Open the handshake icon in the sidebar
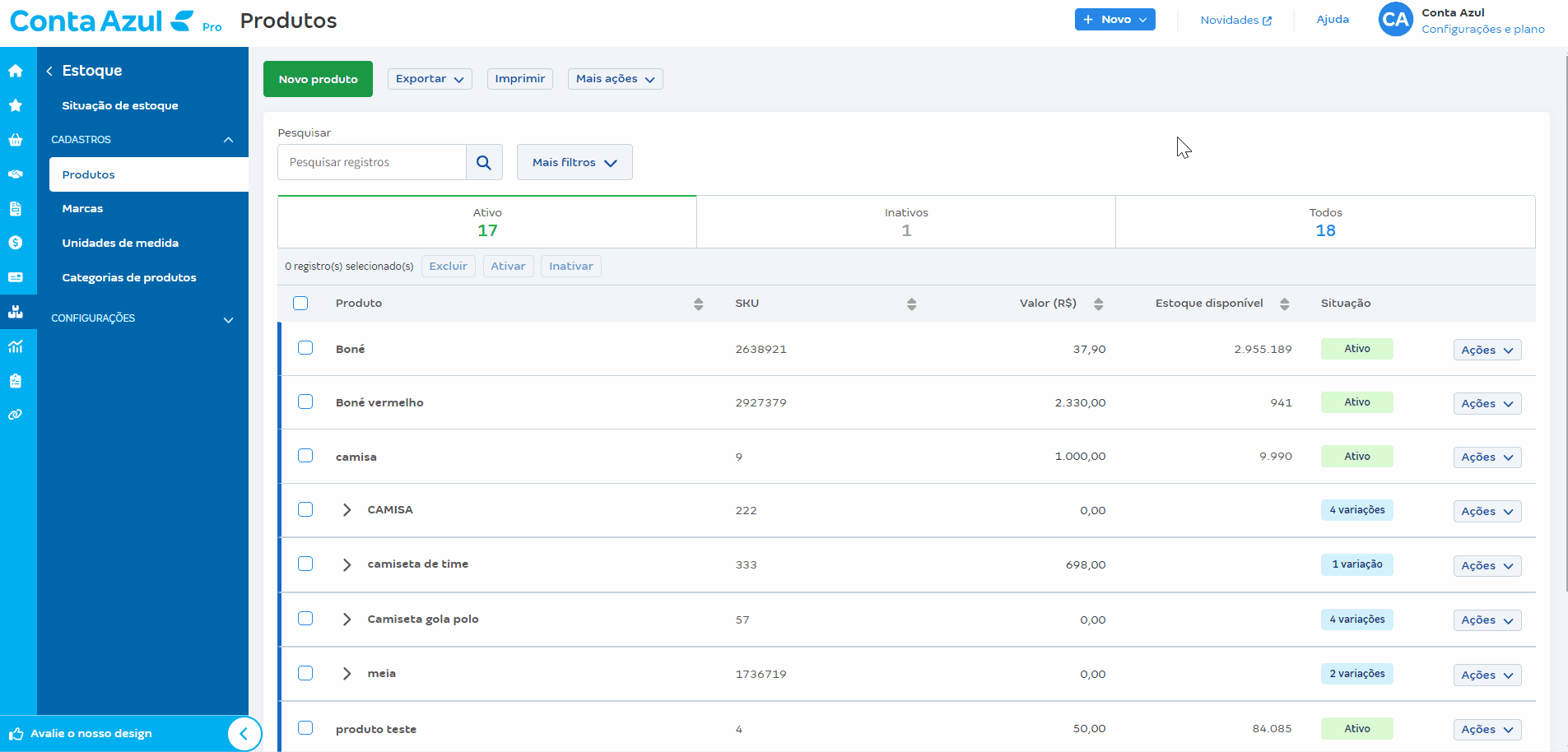 16,174
